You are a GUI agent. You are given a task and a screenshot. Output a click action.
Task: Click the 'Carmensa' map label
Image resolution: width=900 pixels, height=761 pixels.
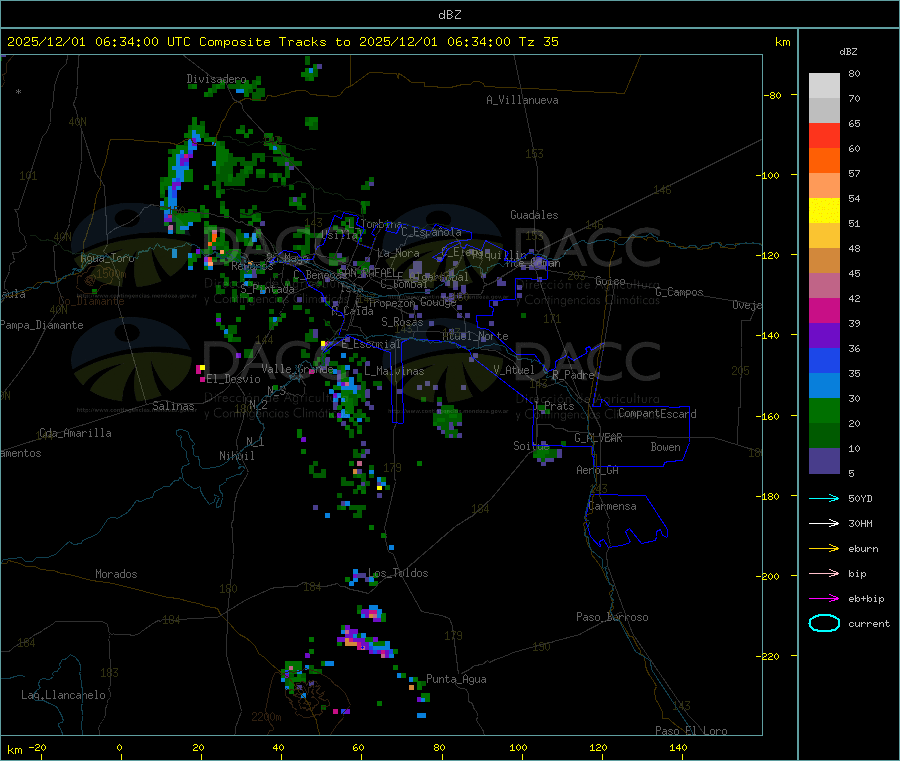coord(612,506)
